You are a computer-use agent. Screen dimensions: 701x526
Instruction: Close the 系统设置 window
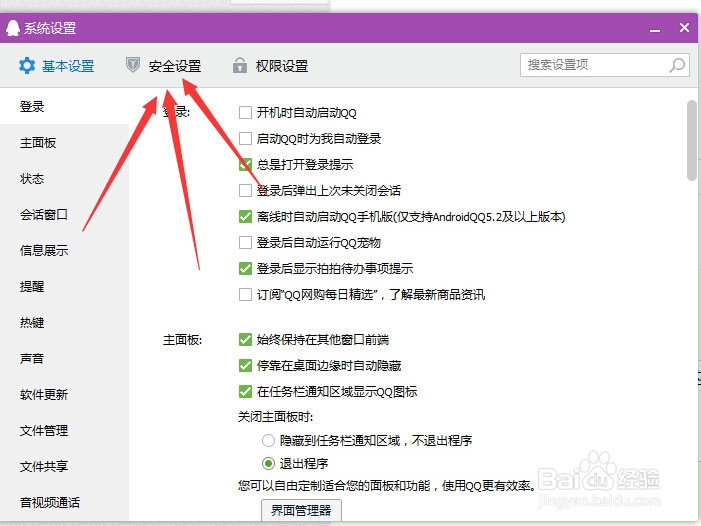pyautogui.click(x=684, y=28)
